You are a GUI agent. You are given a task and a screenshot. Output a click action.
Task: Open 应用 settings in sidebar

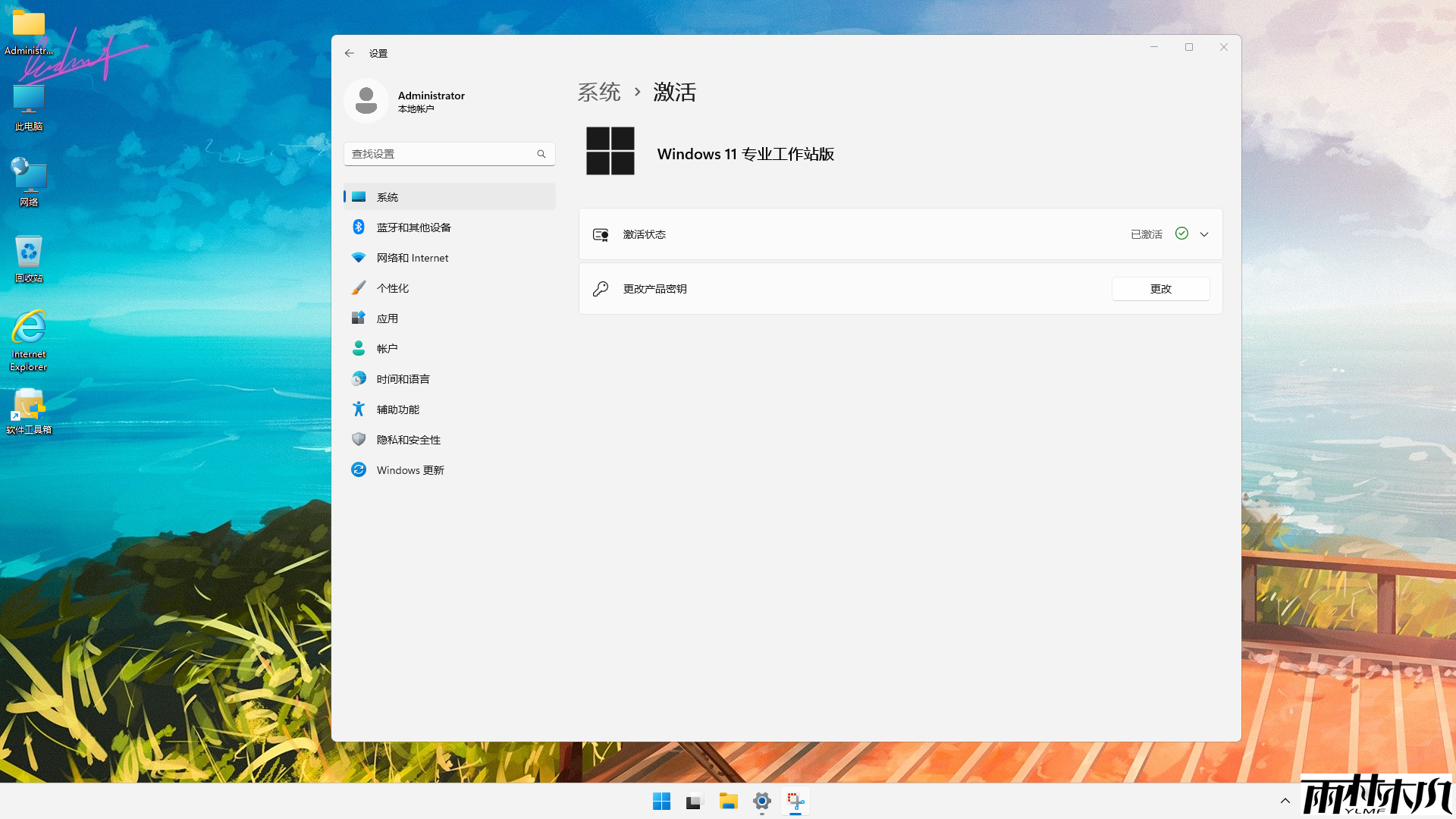click(388, 318)
